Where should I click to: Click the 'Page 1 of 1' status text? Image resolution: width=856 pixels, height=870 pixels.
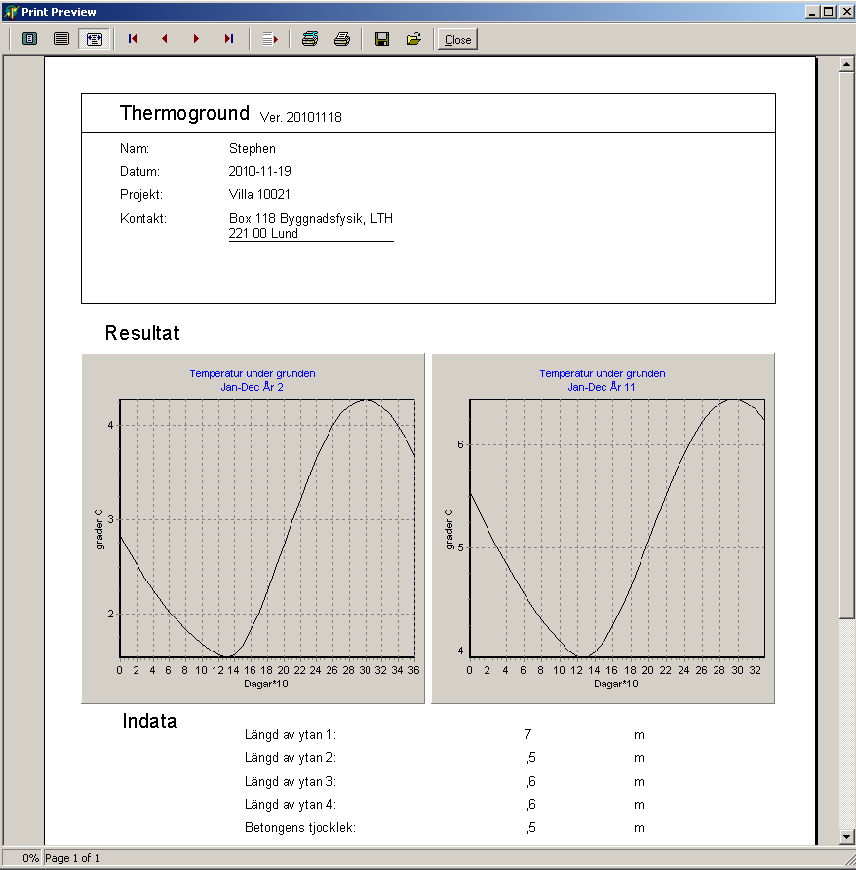(73, 858)
